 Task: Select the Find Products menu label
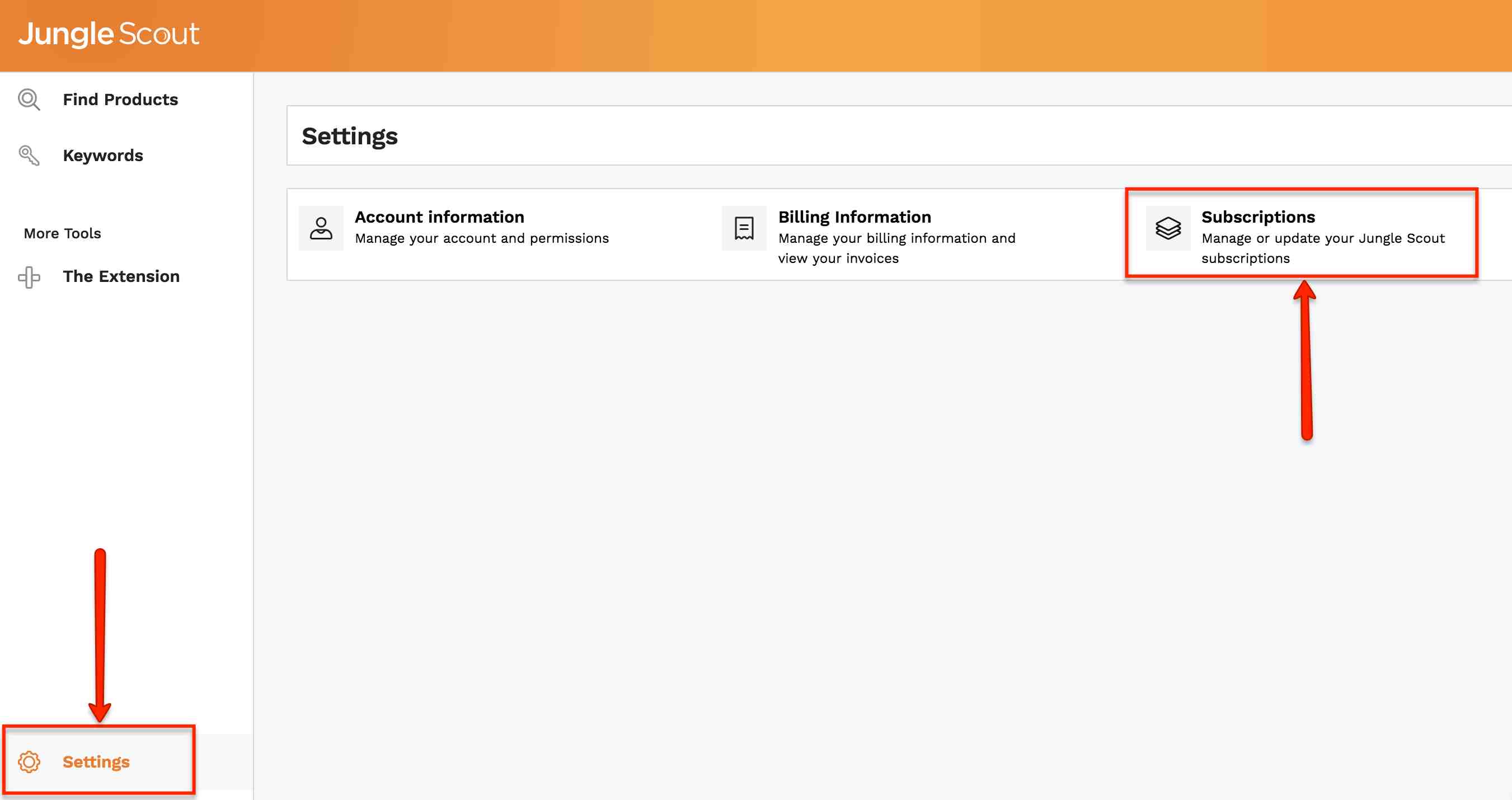tap(120, 100)
